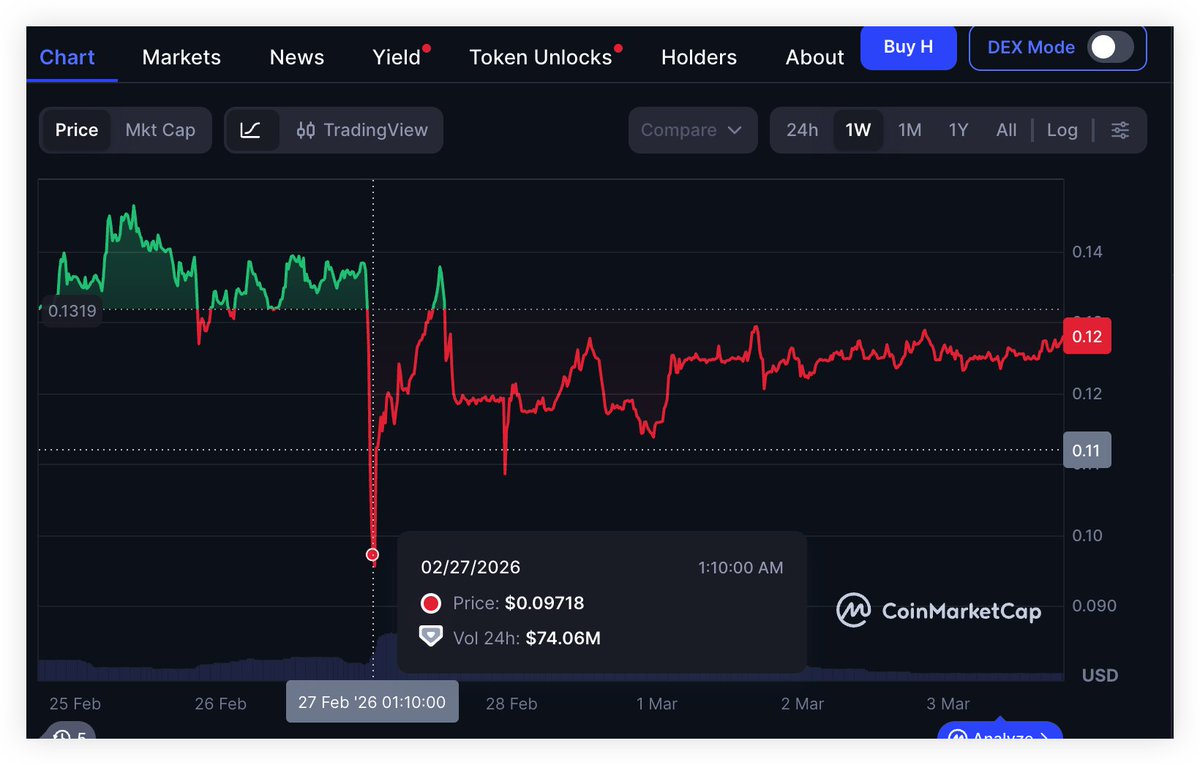Click the 0.1319 opening price label
The height and width of the screenshot is (765, 1200).
pos(72,311)
